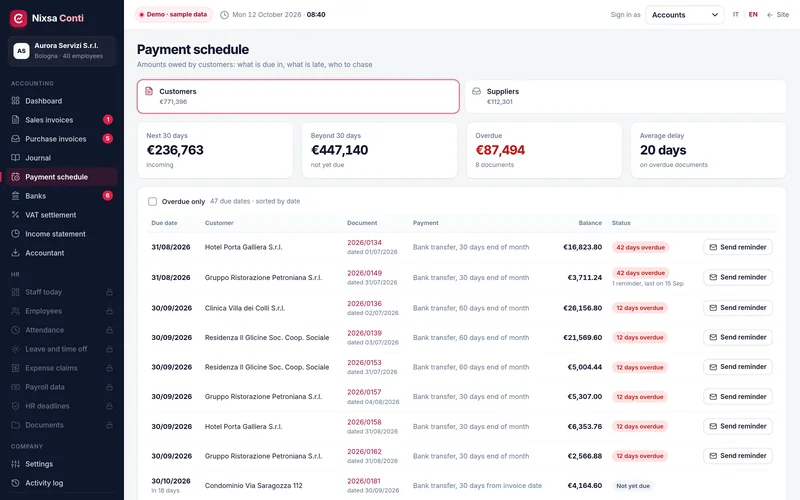Send reminder for document 2026/0158
Viewport: 800px width, 500px height.
[738, 426]
